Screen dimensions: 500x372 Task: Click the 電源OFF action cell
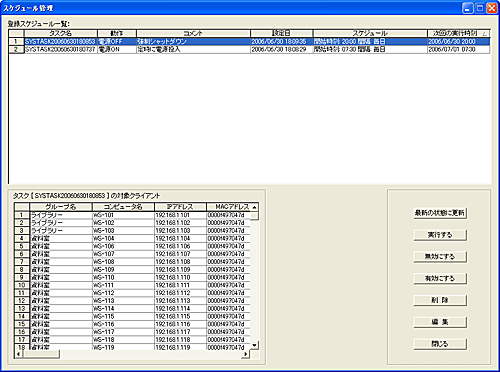(x=117, y=42)
